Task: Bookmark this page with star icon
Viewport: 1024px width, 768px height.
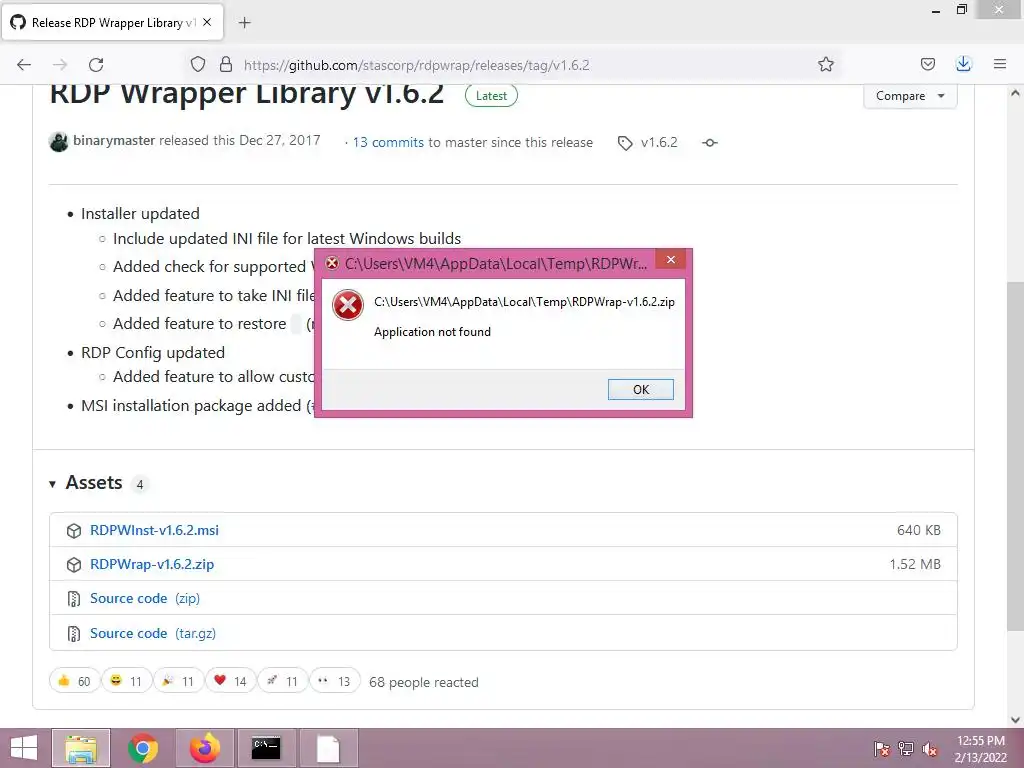Action: [x=825, y=65]
